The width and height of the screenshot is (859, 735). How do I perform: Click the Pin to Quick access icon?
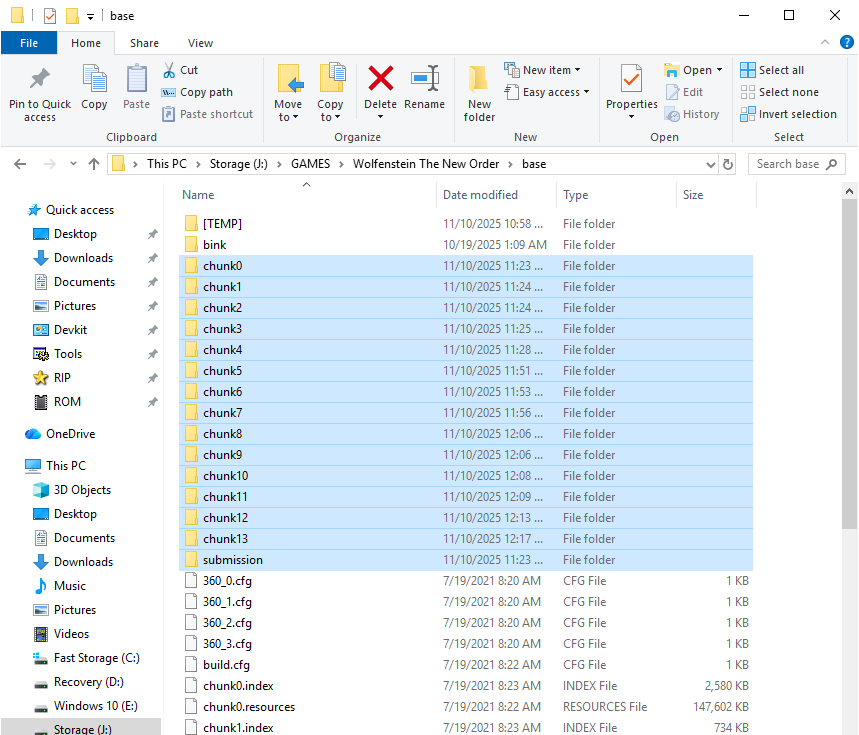coord(40,80)
